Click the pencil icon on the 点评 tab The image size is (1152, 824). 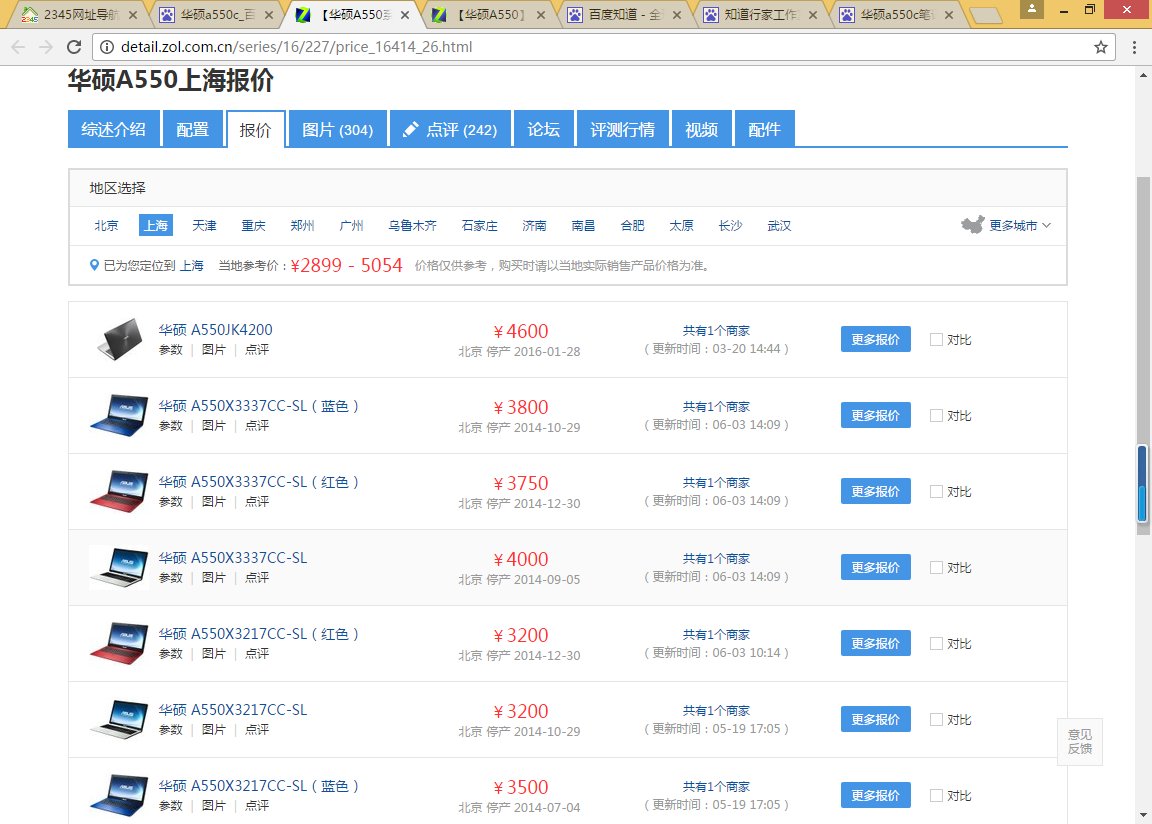pyautogui.click(x=410, y=130)
